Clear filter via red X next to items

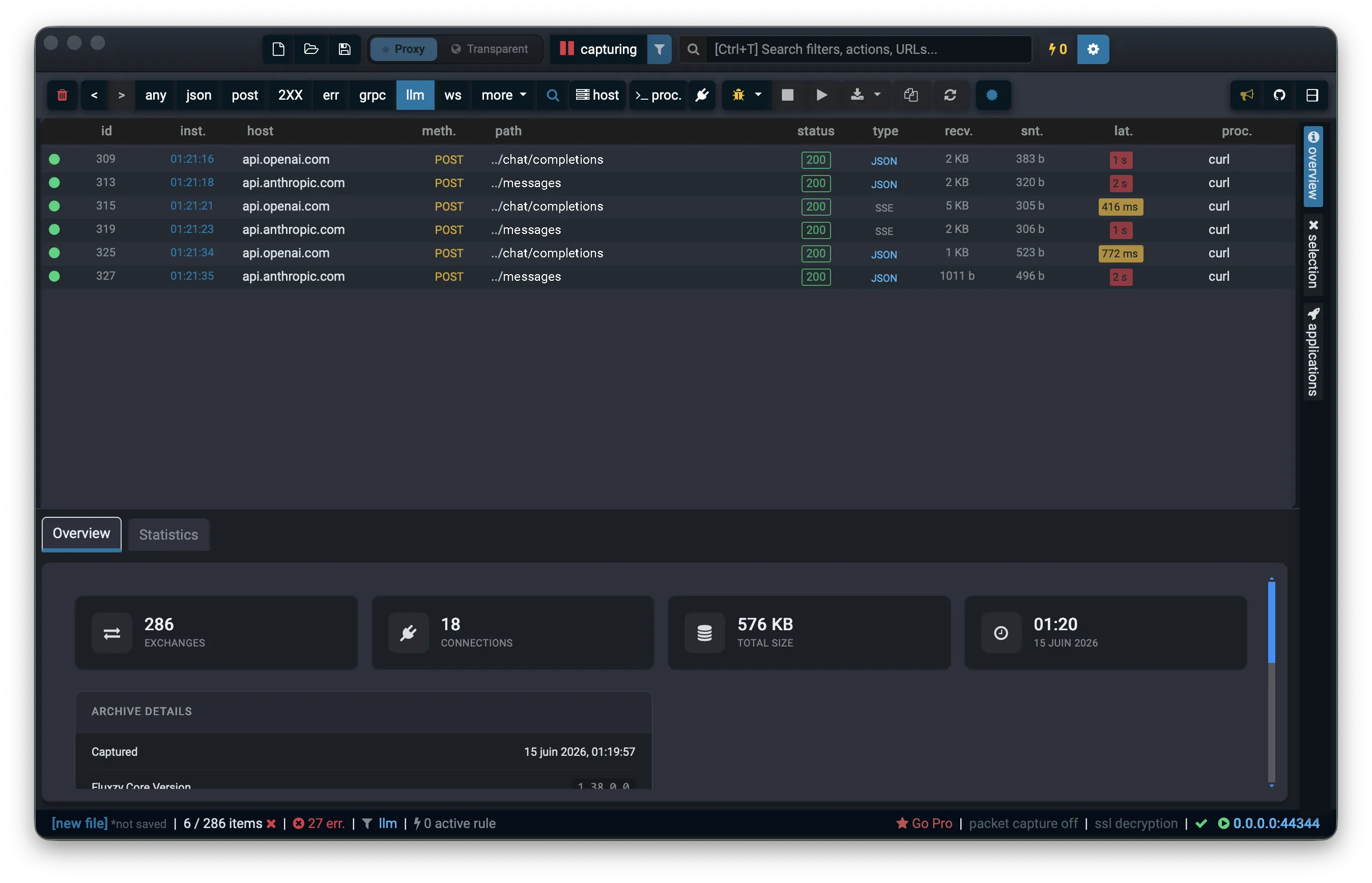(x=271, y=824)
